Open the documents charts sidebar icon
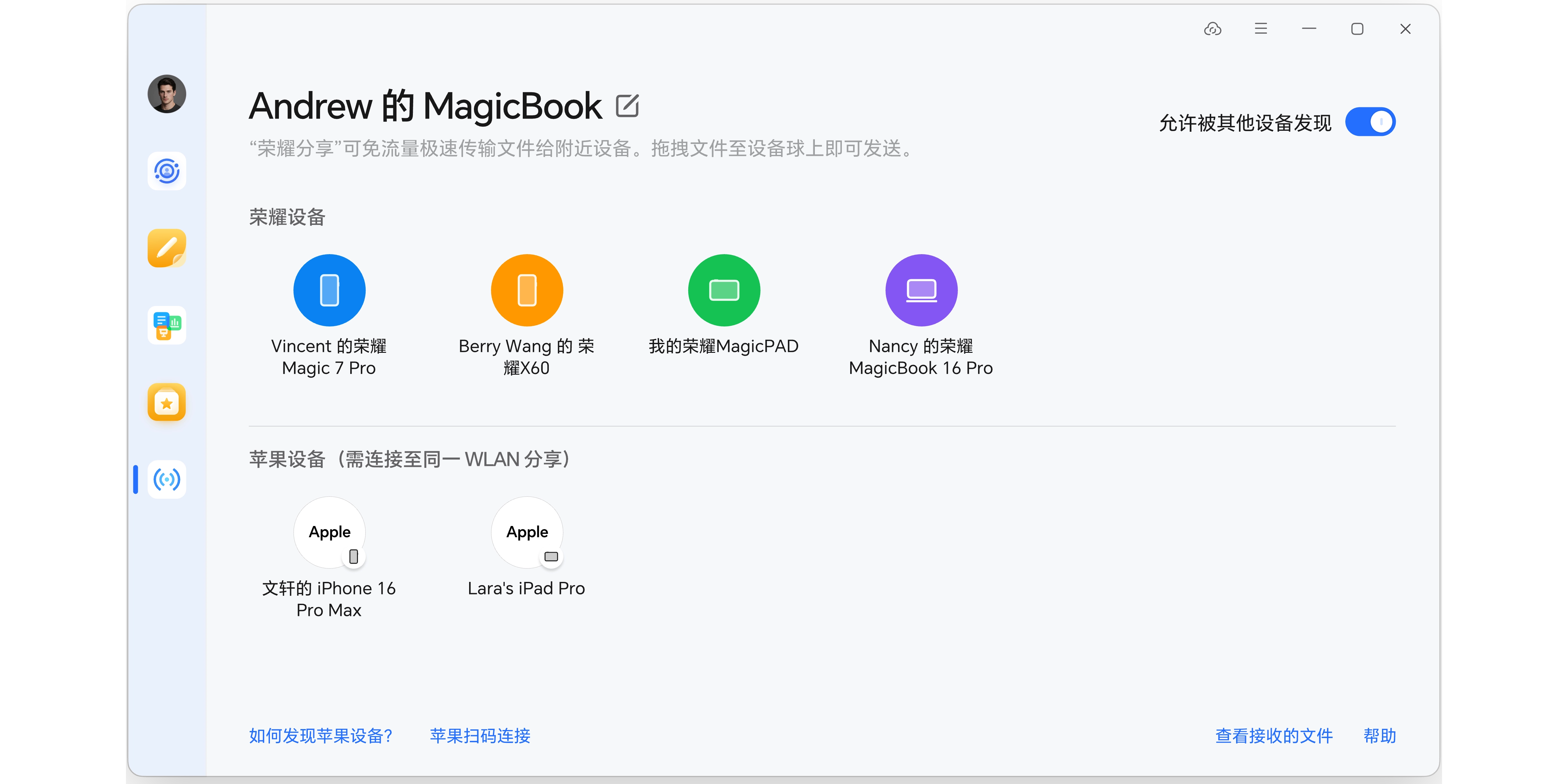Image resolution: width=1568 pixels, height=784 pixels. click(166, 326)
